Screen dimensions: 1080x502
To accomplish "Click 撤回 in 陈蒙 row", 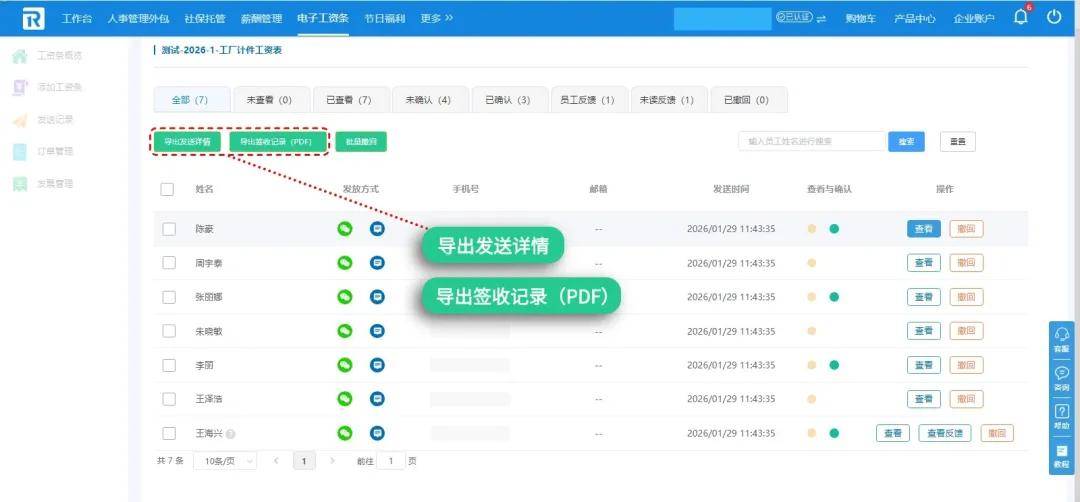I will 966,229.
